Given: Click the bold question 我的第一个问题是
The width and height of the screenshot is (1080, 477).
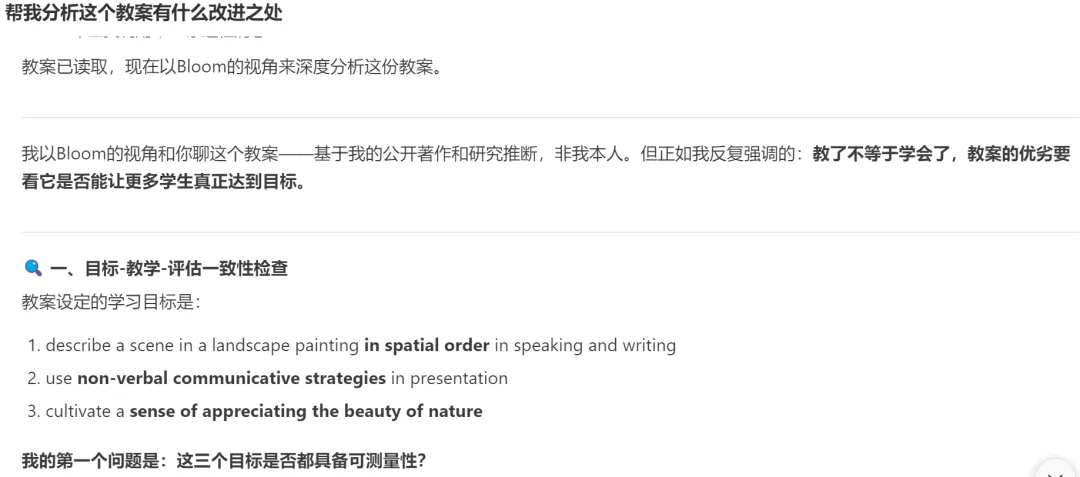Looking at the screenshot, I should 224,461.
